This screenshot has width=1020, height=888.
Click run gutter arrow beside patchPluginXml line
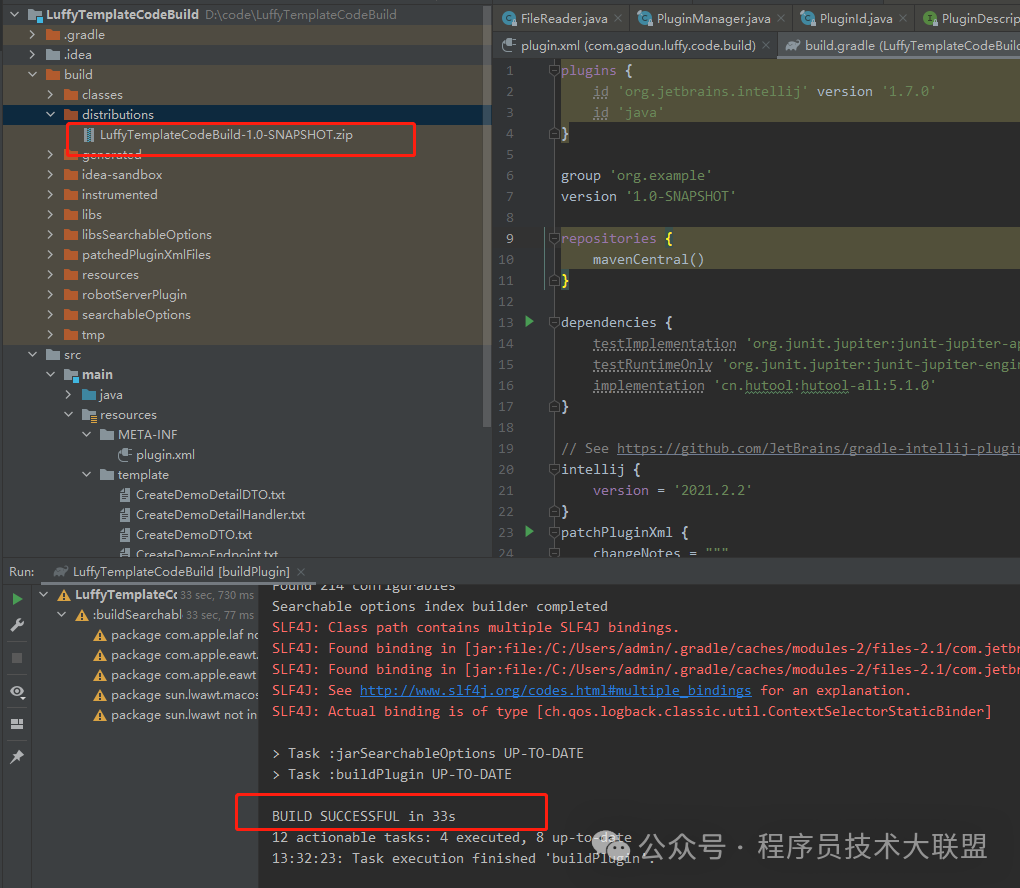tap(529, 531)
